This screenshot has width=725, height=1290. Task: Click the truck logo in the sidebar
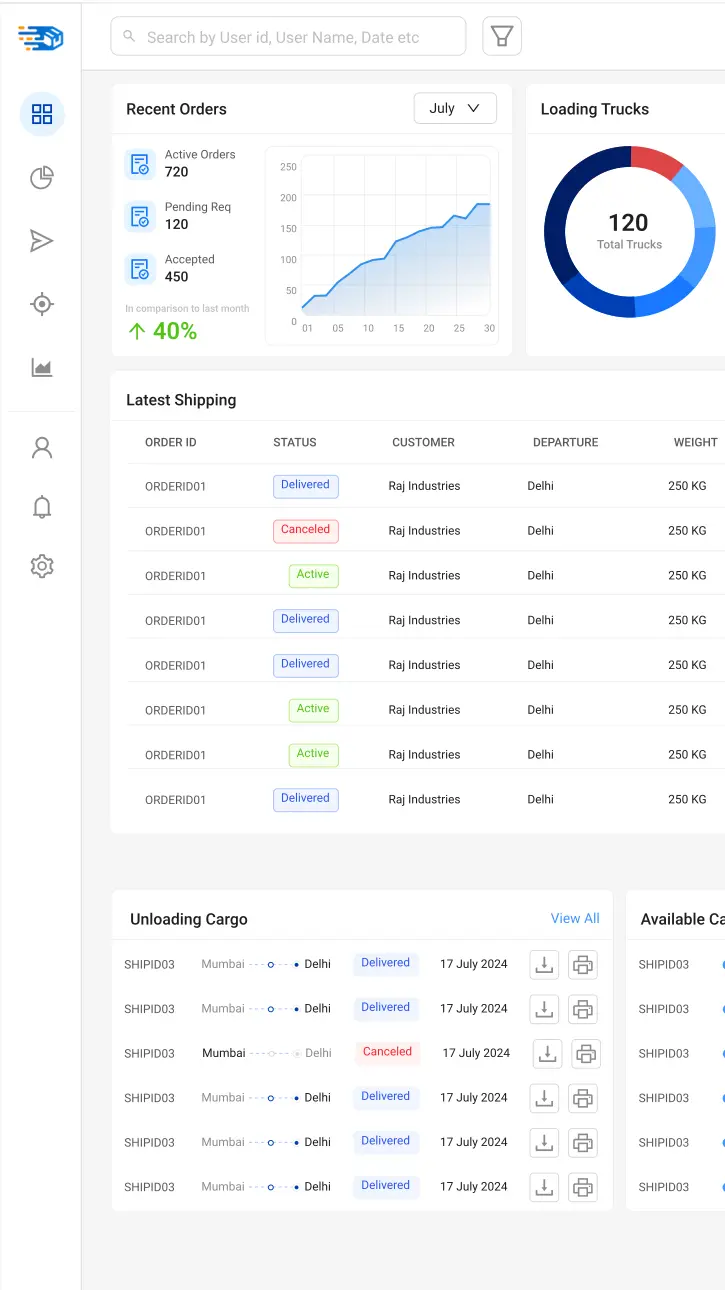(x=40, y=38)
